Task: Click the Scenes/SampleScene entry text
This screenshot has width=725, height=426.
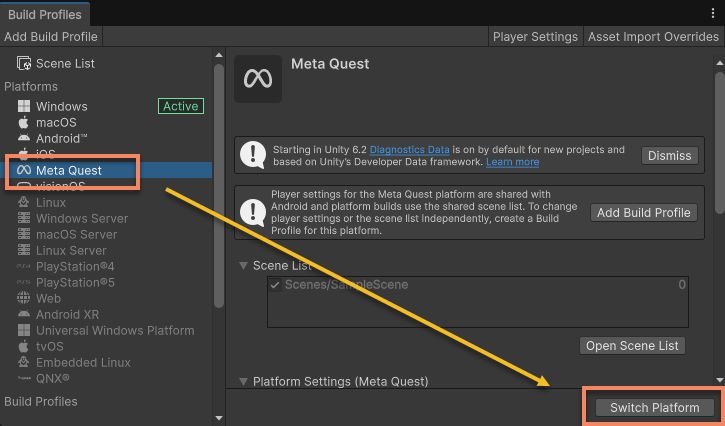Action: [x=346, y=284]
